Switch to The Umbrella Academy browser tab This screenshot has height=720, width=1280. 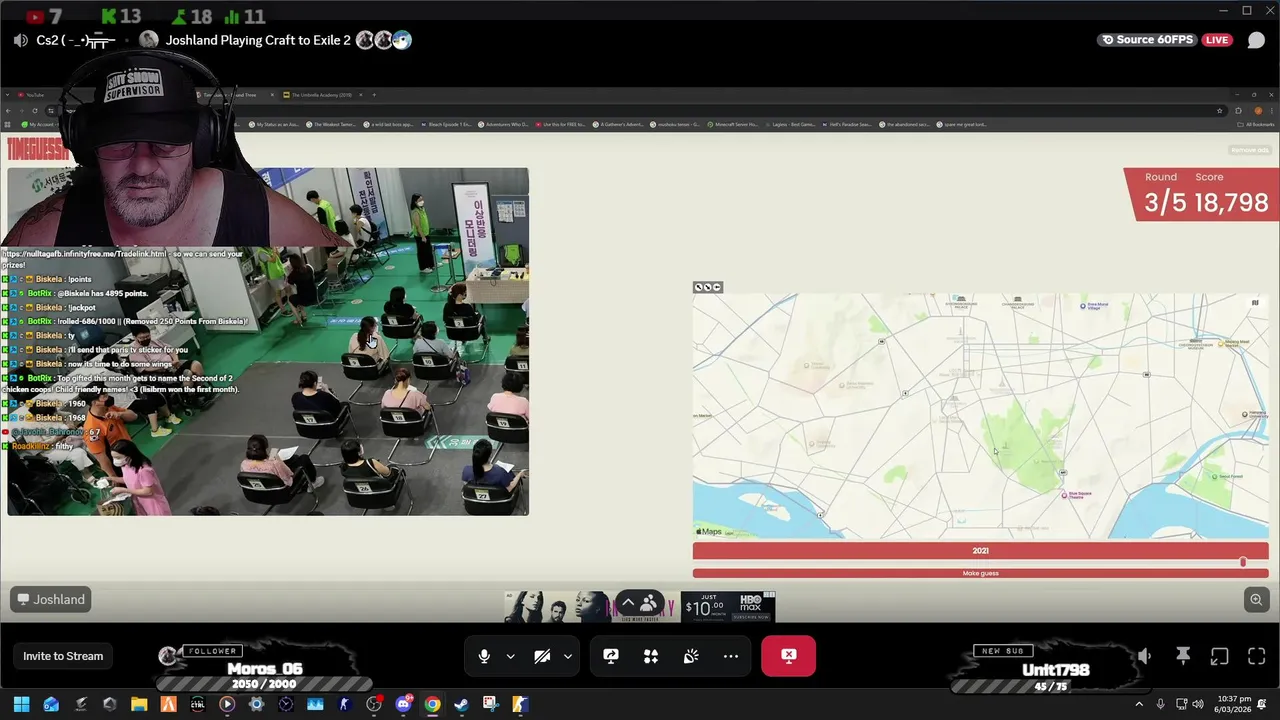click(x=322, y=95)
